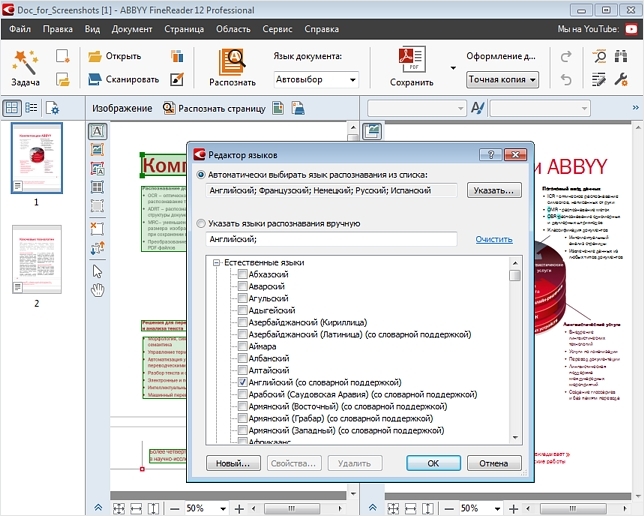Click the Scan icon (Сканировать)
Screen dimensions: 644x516
[95, 79]
